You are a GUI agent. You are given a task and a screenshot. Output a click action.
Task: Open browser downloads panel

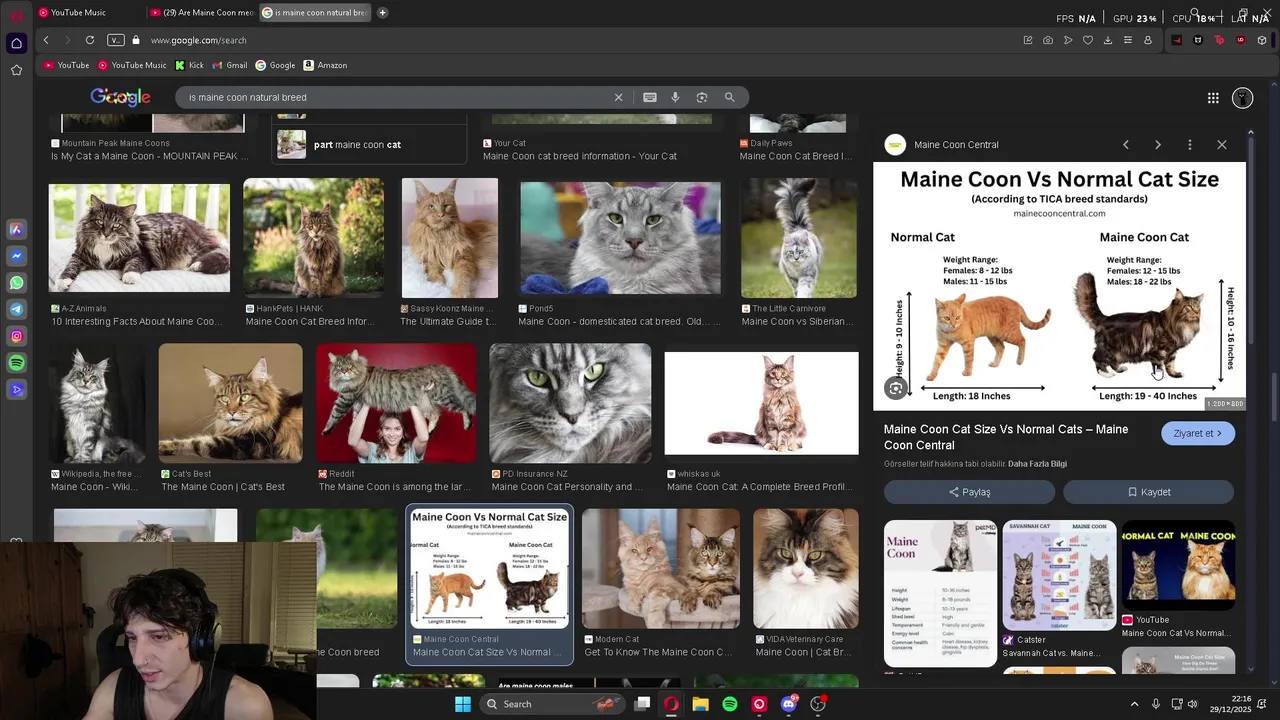click(1108, 40)
